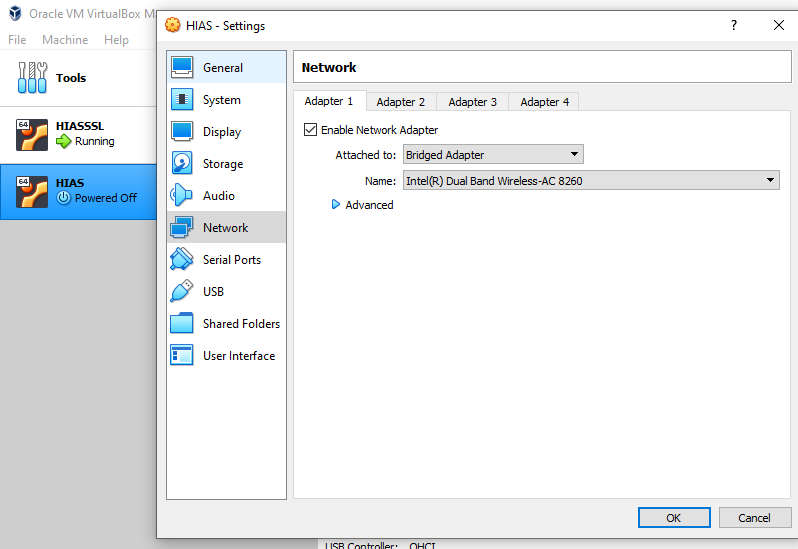Cancel the settings dialog
The width and height of the screenshot is (798, 549).
click(755, 517)
